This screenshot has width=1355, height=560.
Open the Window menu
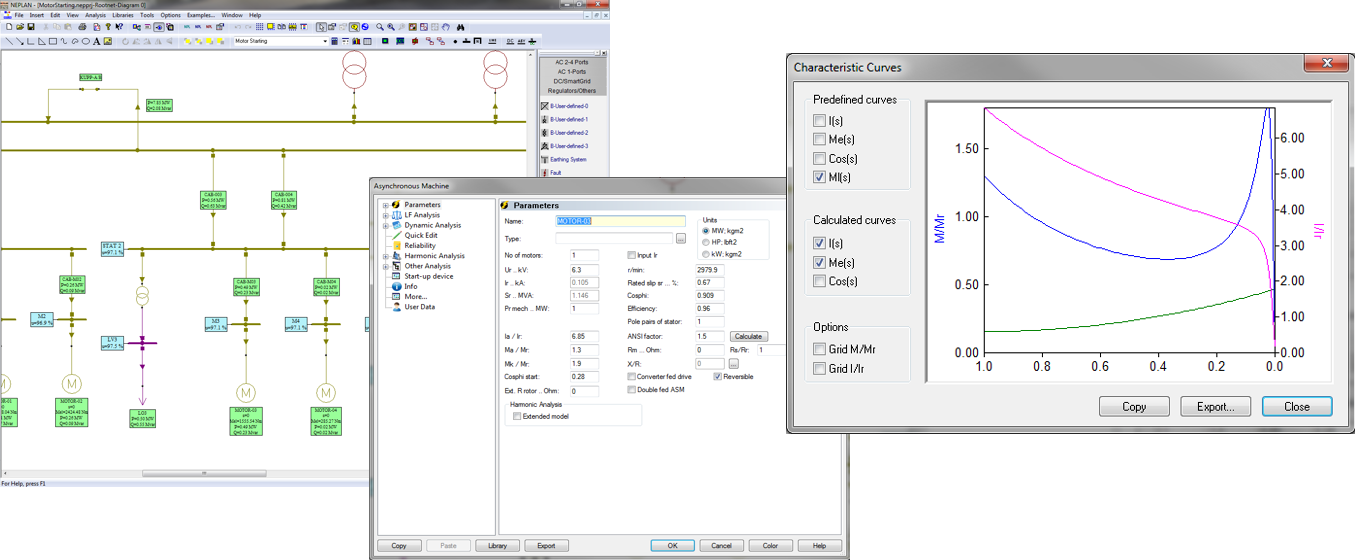pyautogui.click(x=232, y=16)
